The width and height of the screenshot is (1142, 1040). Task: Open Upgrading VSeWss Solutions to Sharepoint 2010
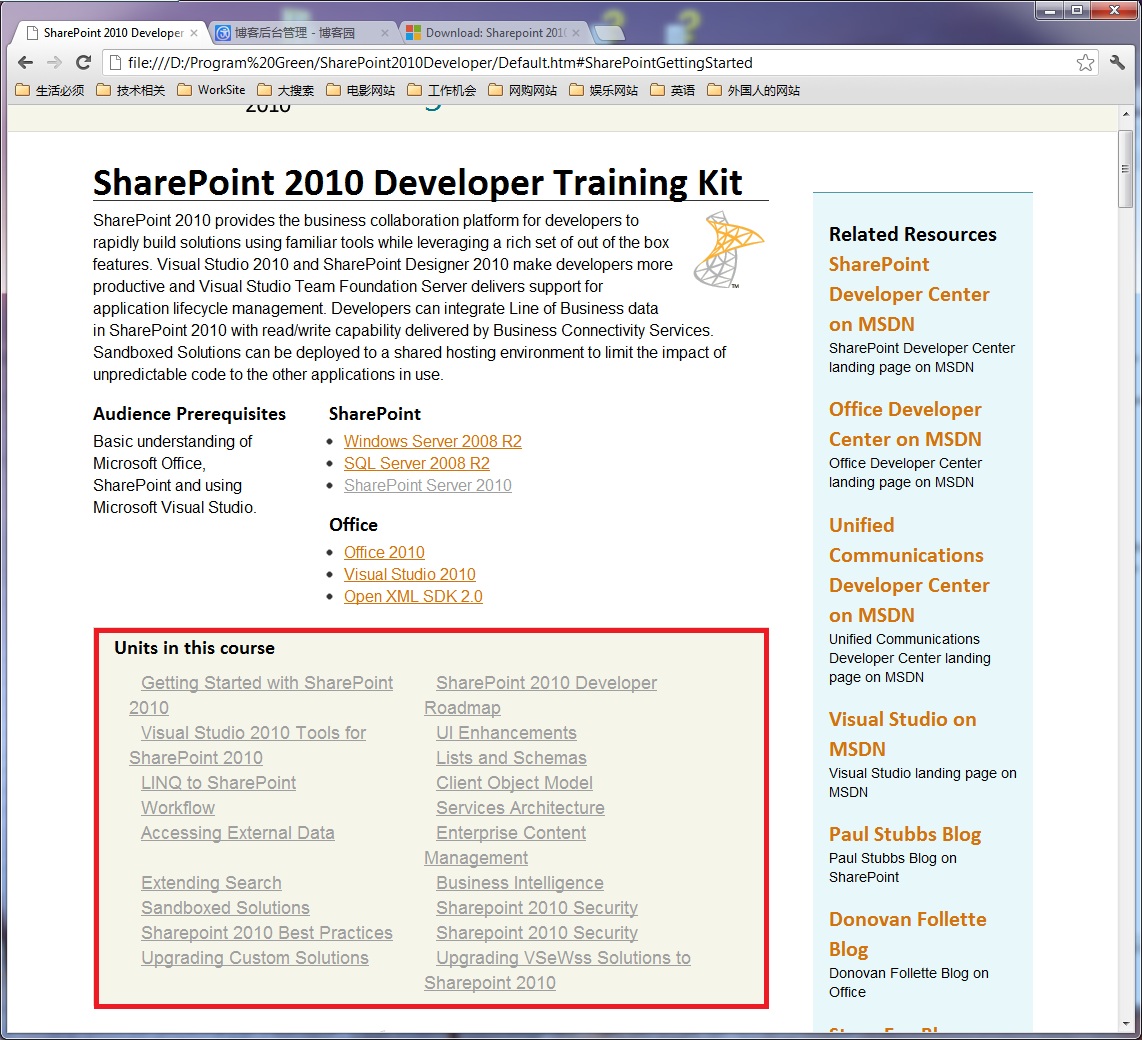click(563, 958)
